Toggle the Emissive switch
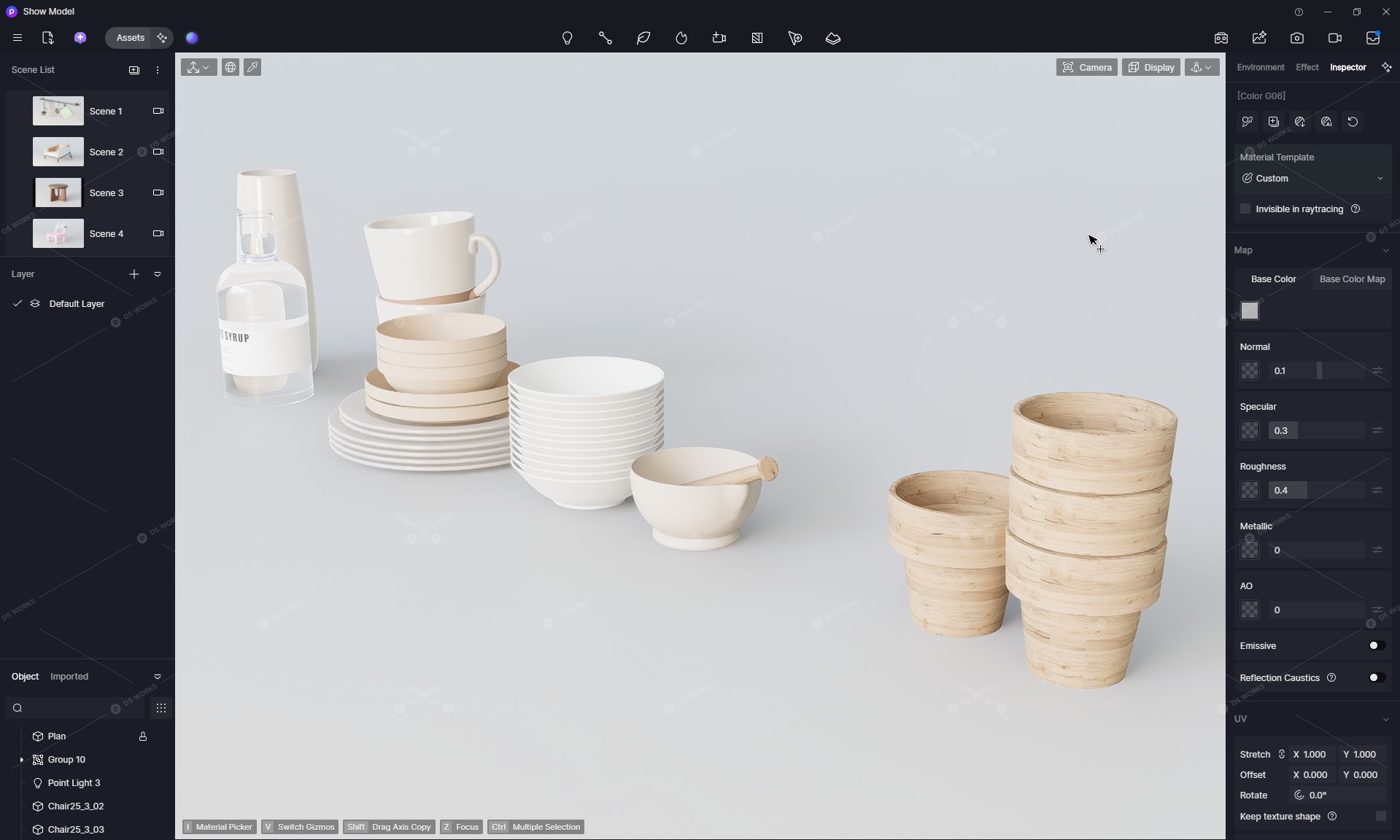Screen dimensions: 1400x840 (x=1377, y=645)
